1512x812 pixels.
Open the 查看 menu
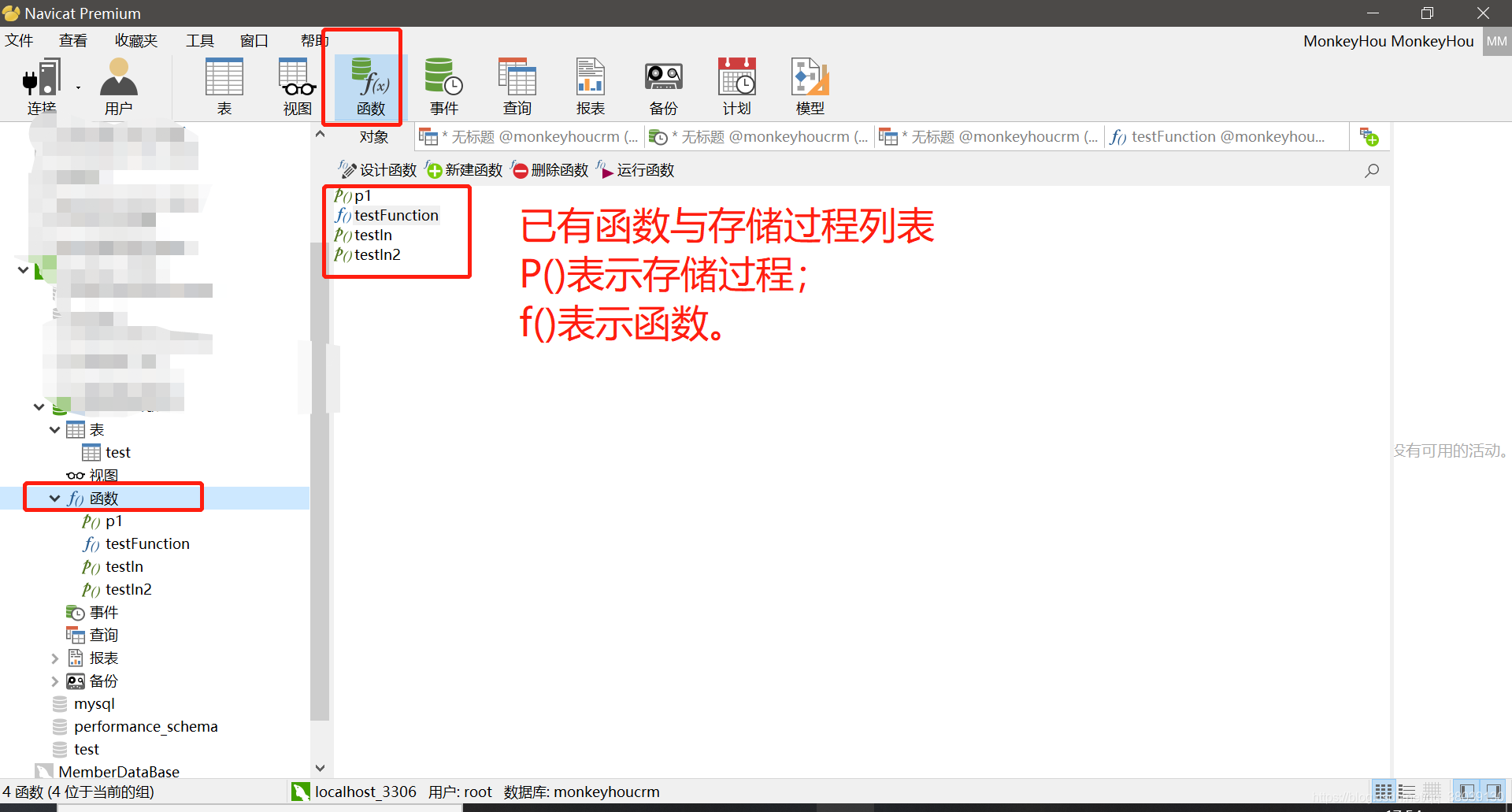pyautogui.click(x=73, y=40)
